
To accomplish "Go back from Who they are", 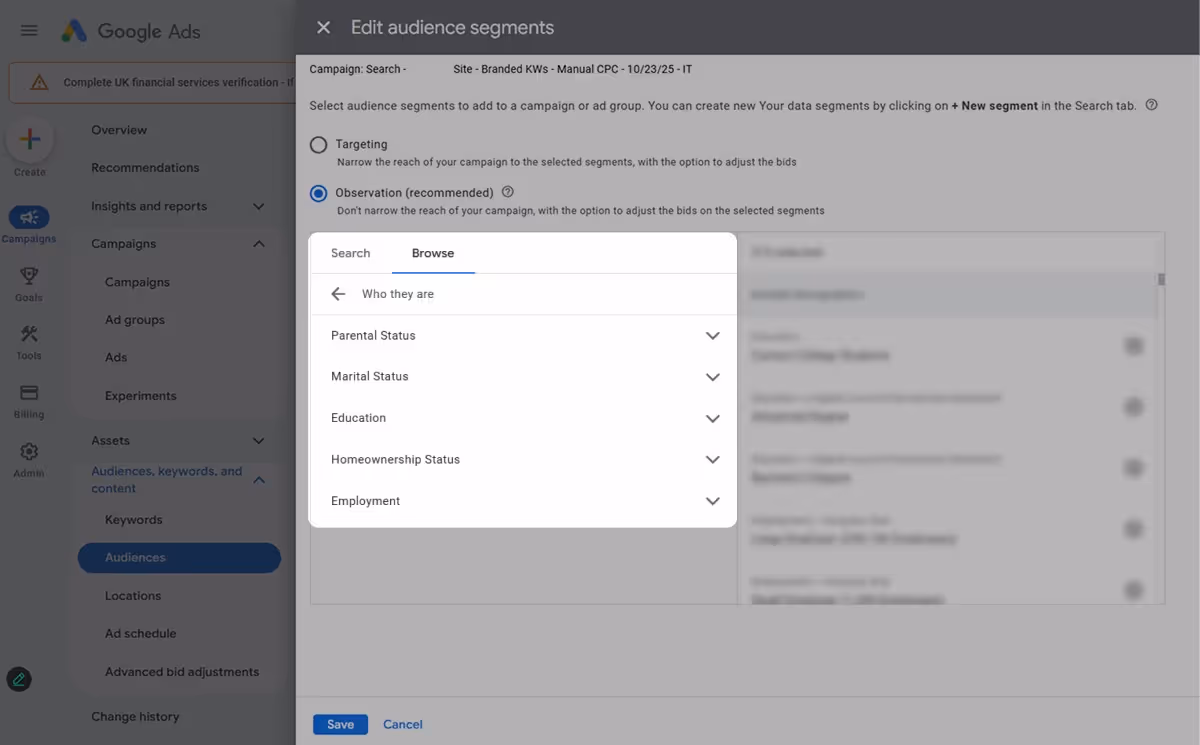I will coord(338,294).
